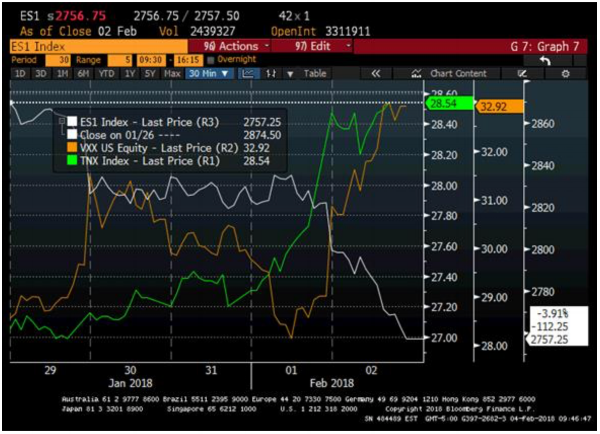Click the 2860 axis tick label
Viewport: 600px width, 434px height.
543,124
